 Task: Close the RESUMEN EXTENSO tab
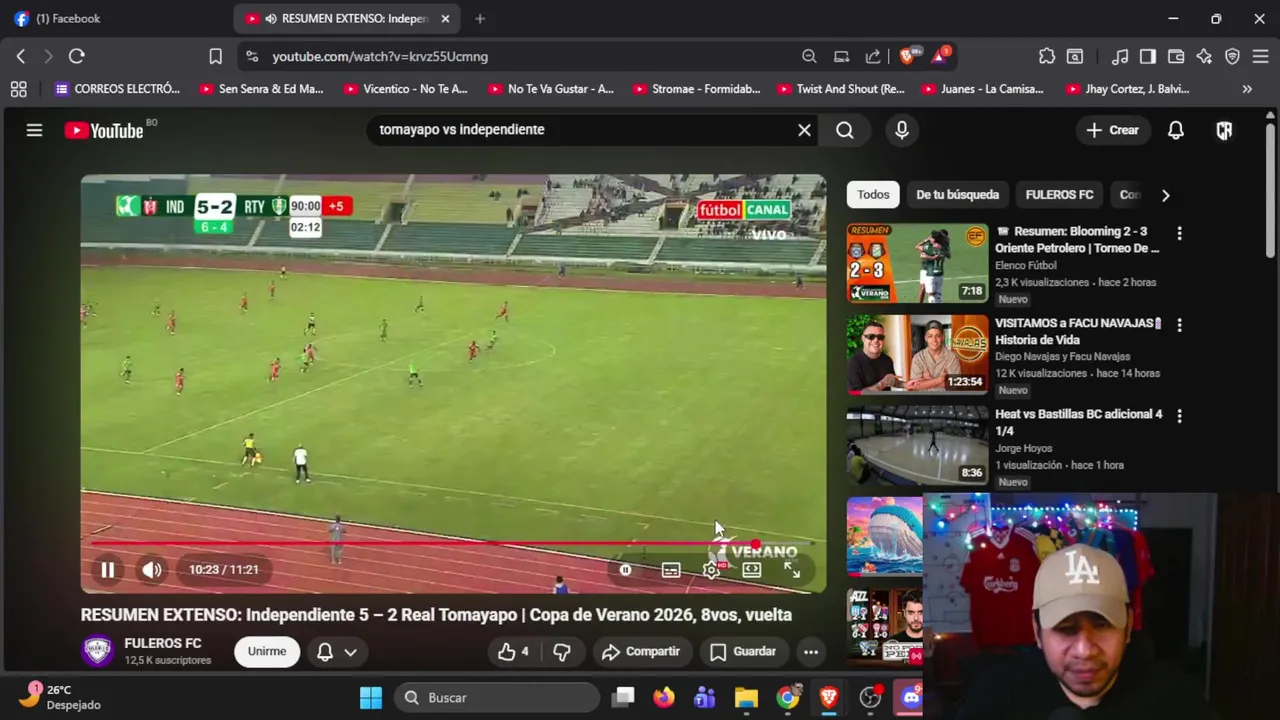coord(445,19)
